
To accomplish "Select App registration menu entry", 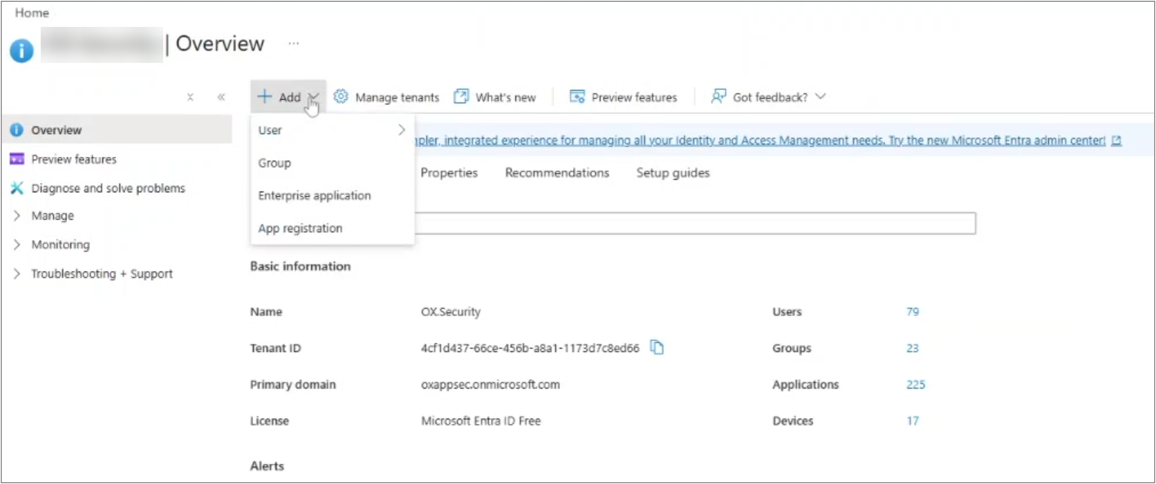I will coord(300,228).
